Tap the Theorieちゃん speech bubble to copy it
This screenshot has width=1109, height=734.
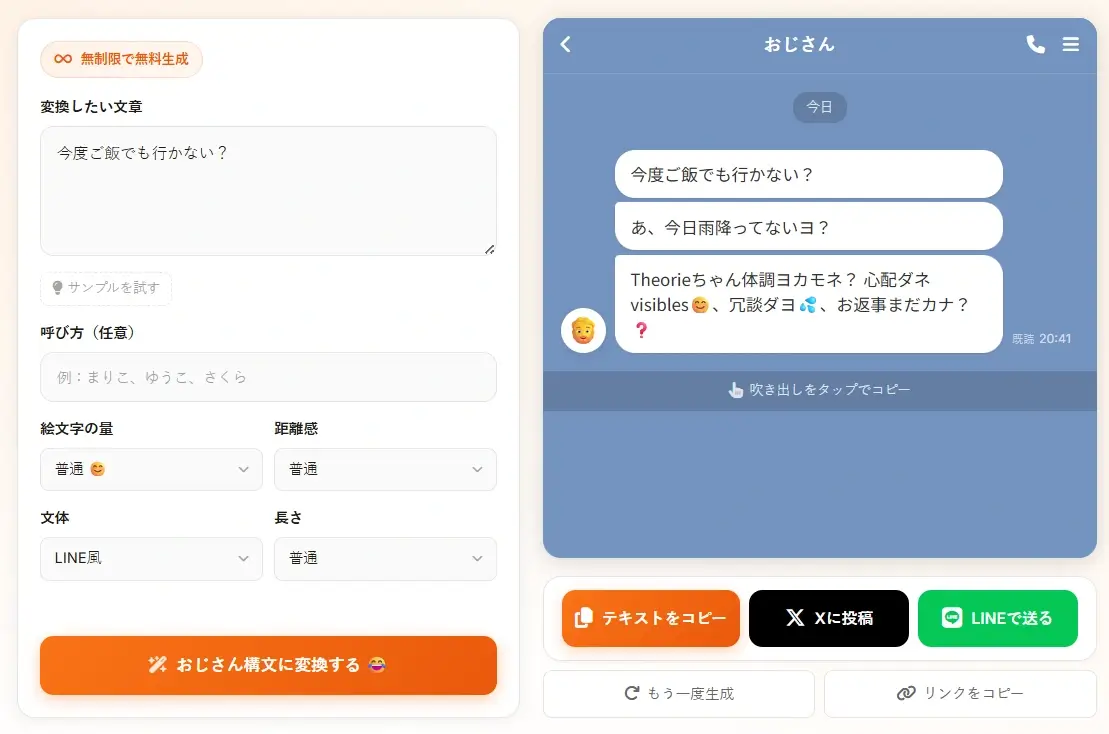pyautogui.click(x=808, y=304)
